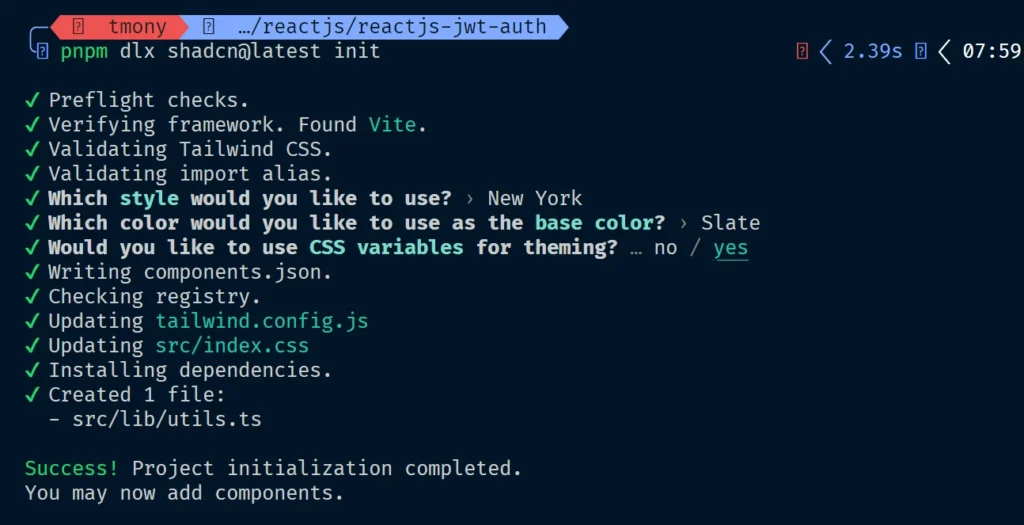Click the chevron before the 07:59 time
The image size is (1024, 525).
pos(944,51)
